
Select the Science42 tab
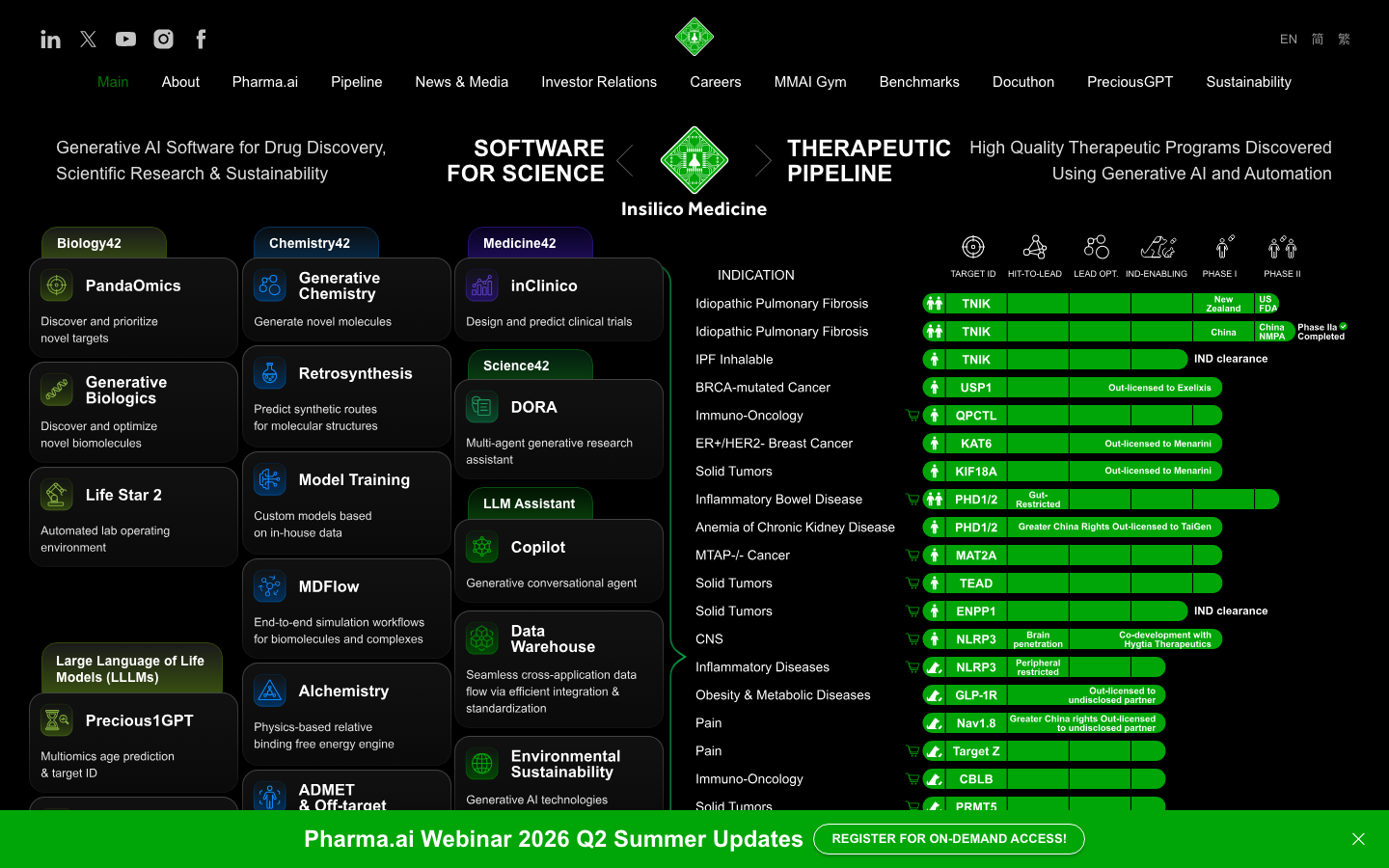pos(531,366)
